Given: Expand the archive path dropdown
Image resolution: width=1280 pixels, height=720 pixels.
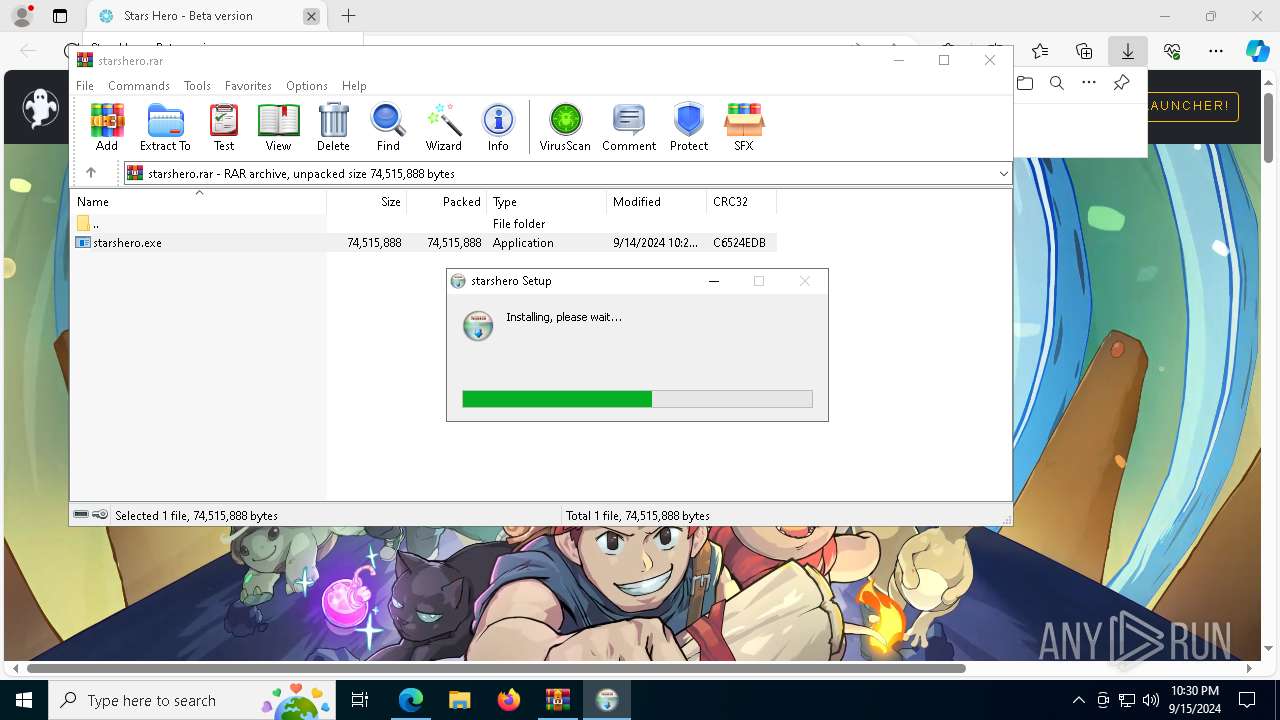Looking at the screenshot, I should 1003,174.
